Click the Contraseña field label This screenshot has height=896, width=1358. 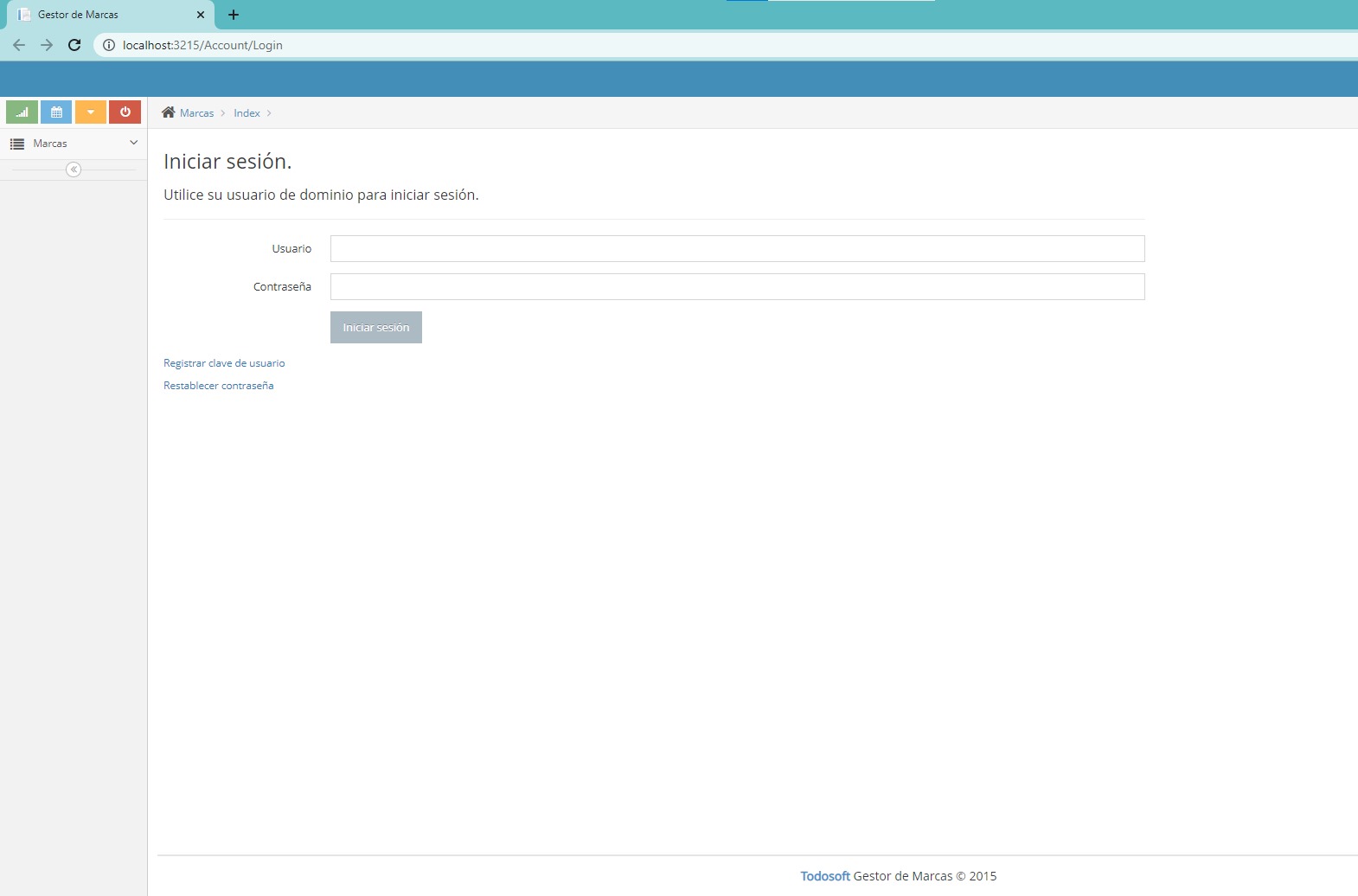pos(282,286)
